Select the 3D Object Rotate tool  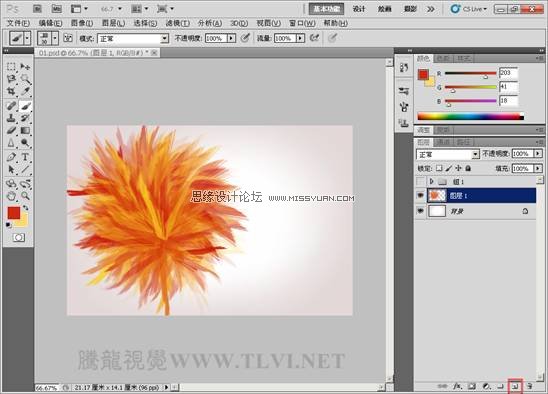click(11, 183)
